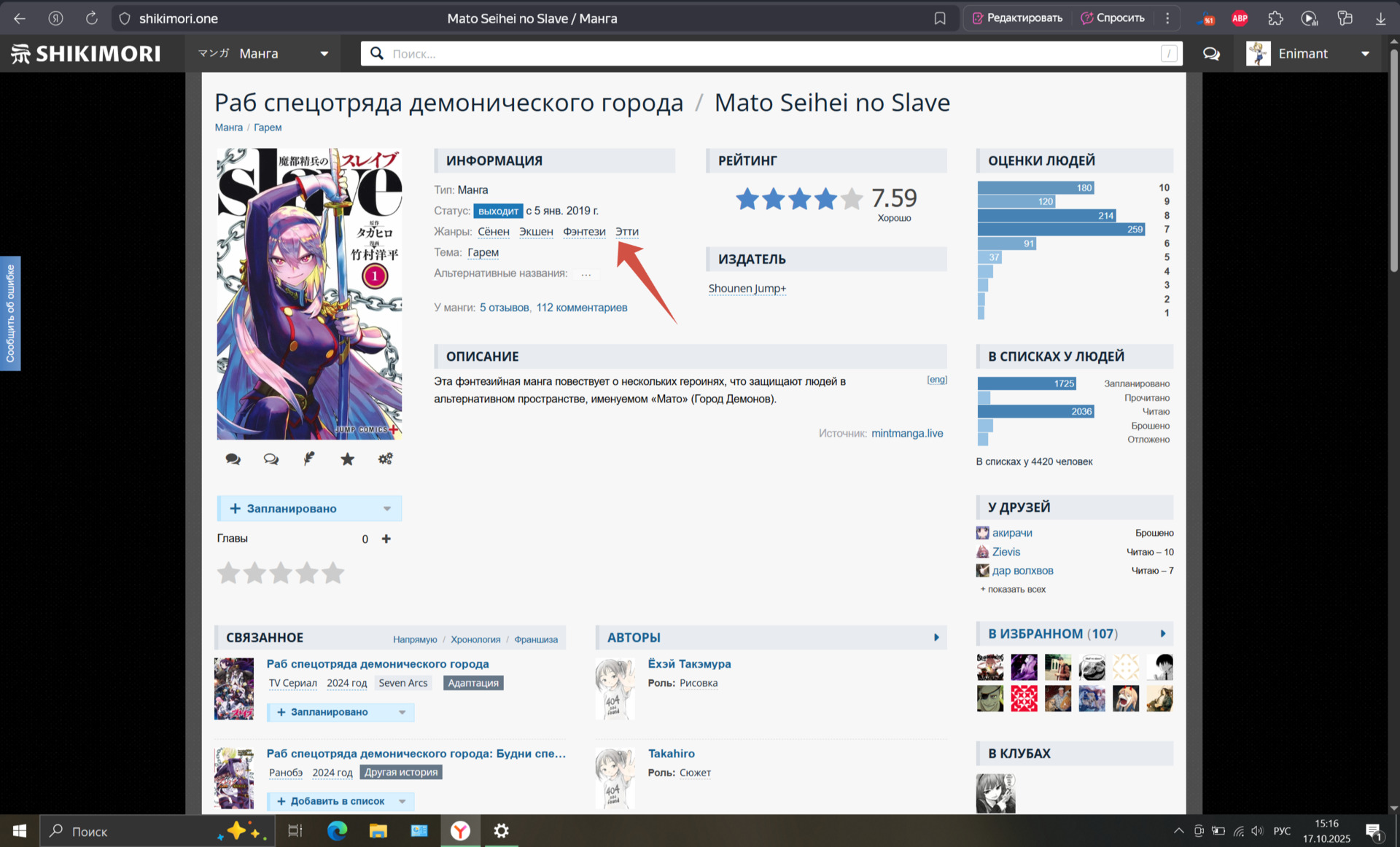This screenshot has width=1400, height=847.
Task: Open the Манга section dropdown in header
Action: coord(324,53)
